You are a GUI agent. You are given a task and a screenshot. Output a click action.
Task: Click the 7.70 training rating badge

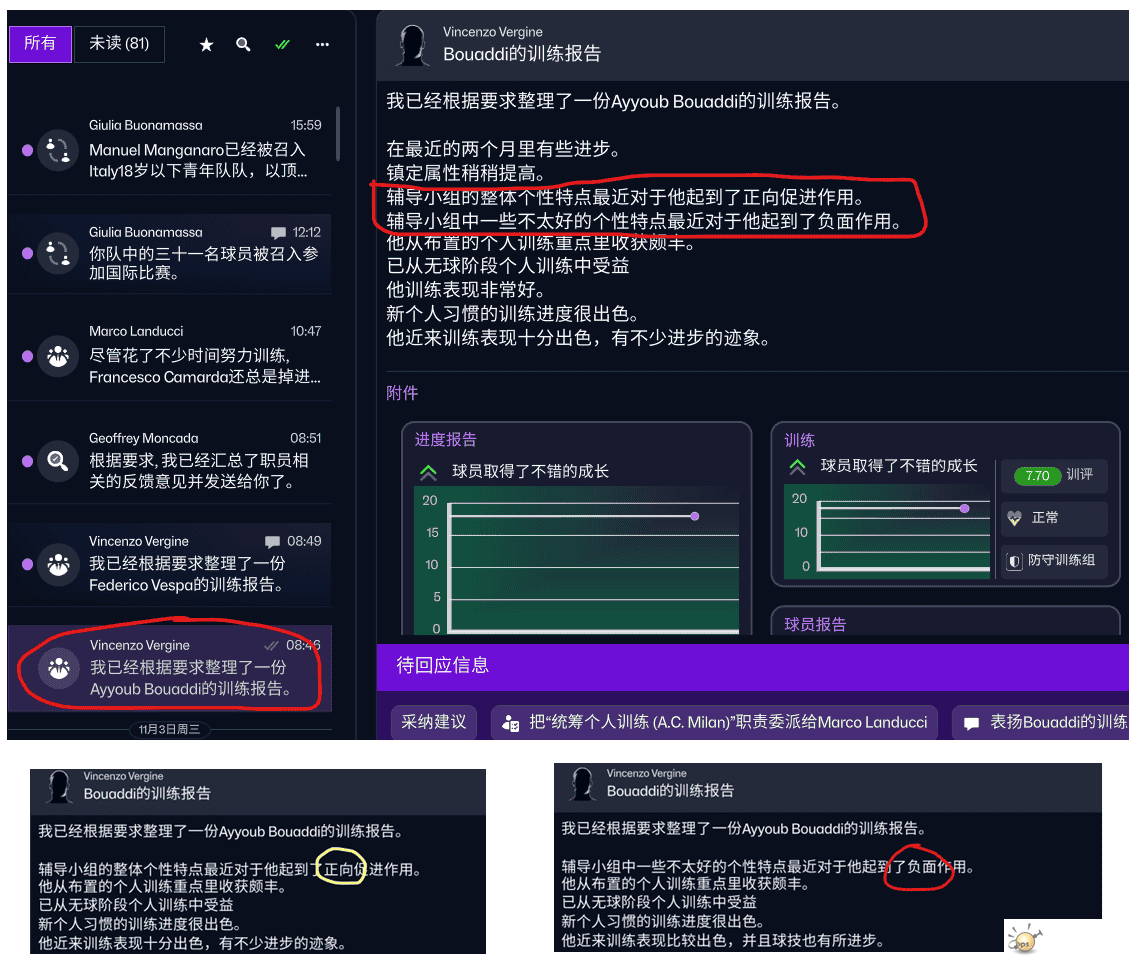click(1037, 476)
